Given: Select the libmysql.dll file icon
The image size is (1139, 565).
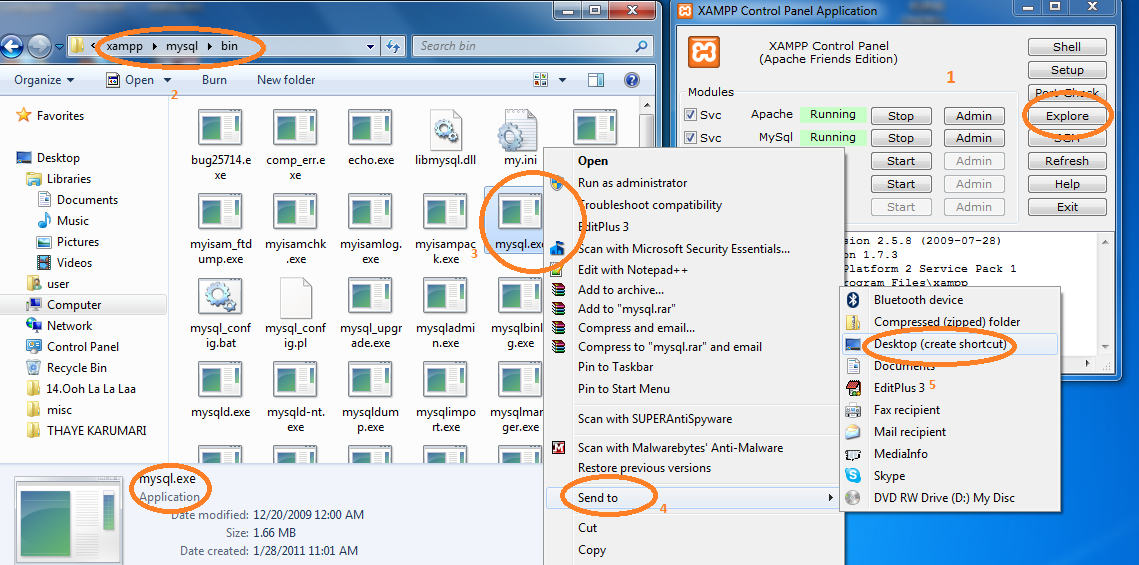Looking at the screenshot, I should [x=446, y=128].
